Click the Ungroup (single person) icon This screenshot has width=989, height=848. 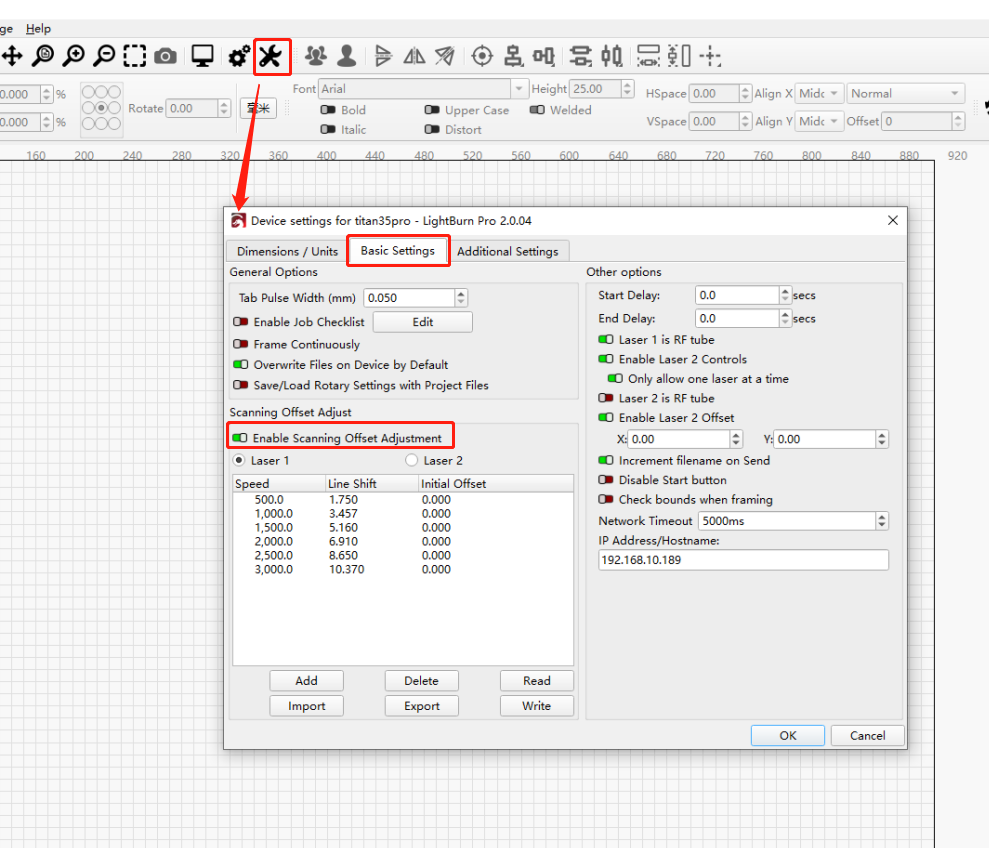pos(346,56)
